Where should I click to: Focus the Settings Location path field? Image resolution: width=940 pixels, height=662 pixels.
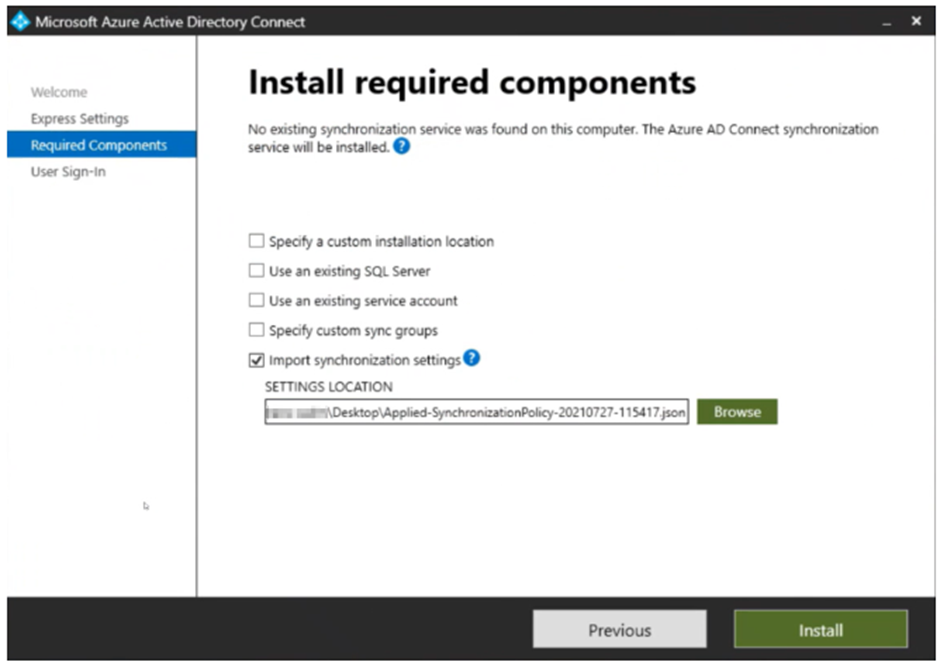click(x=477, y=412)
